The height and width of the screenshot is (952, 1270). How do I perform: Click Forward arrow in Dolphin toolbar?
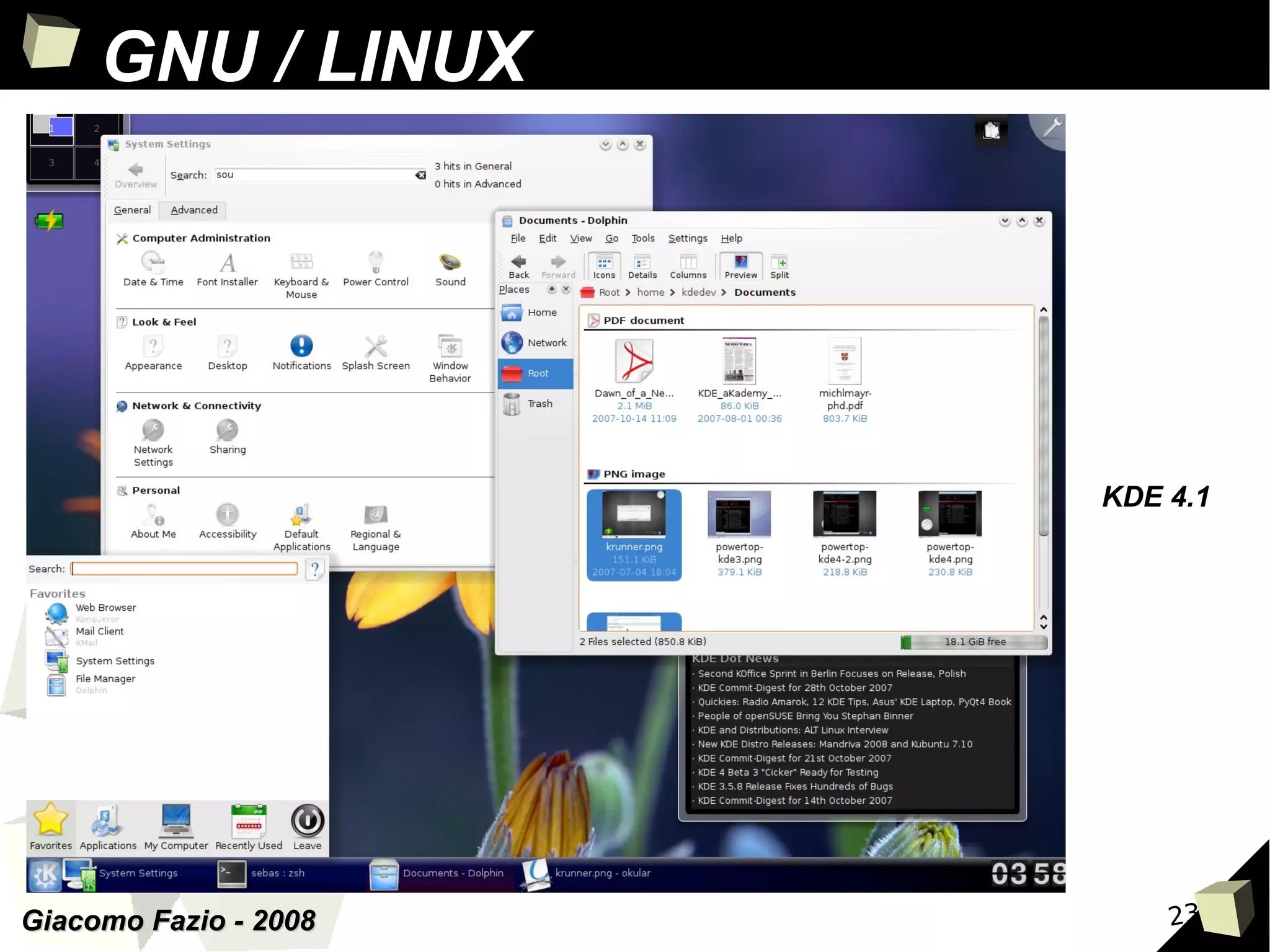558,266
